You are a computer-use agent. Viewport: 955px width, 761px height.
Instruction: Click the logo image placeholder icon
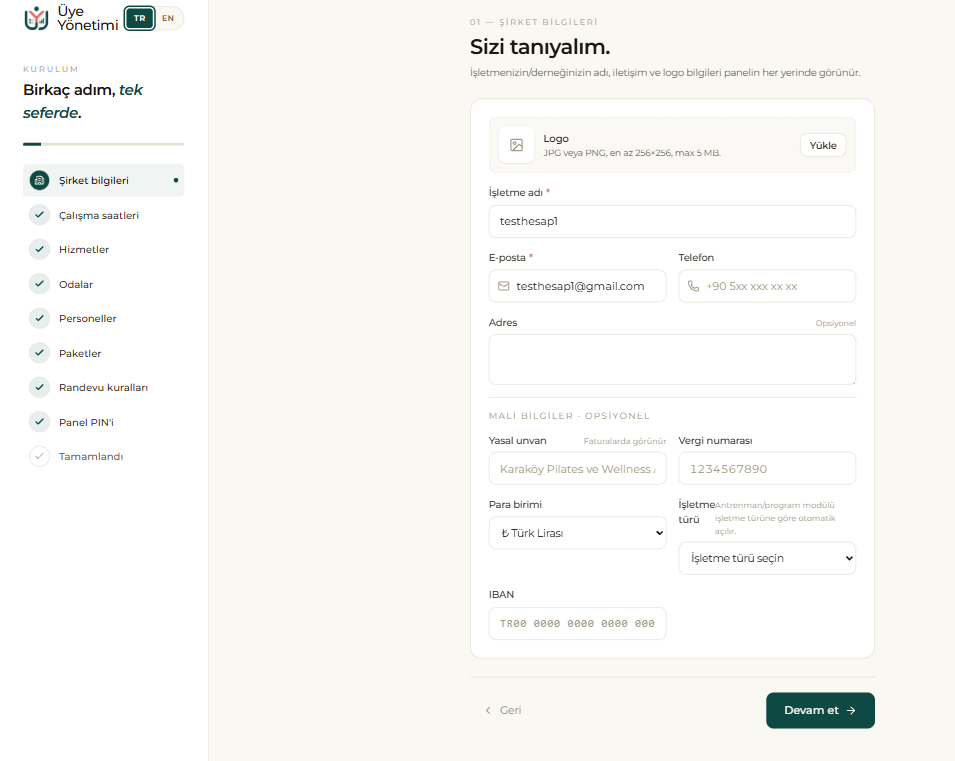point(516,145)
